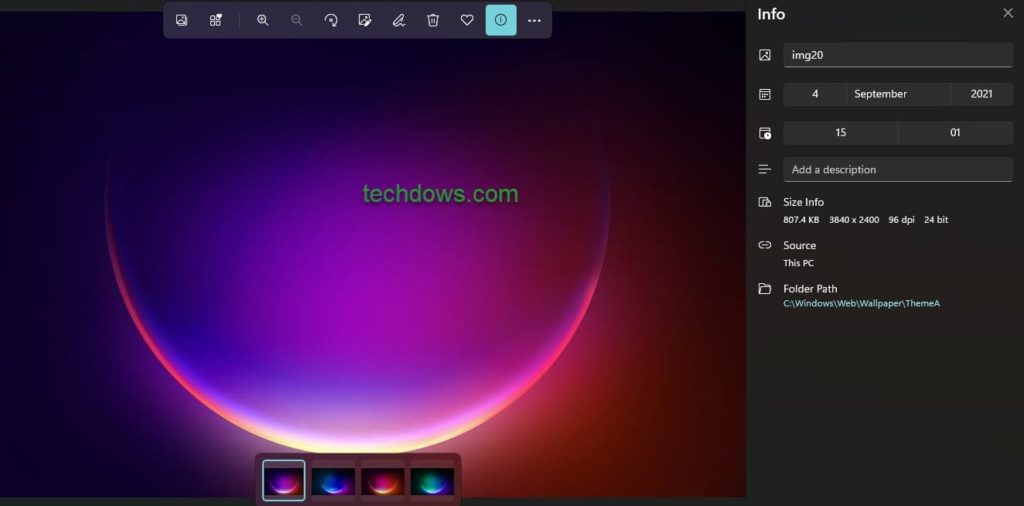Select the 2021 year field
Screen dimensions: 1024x506
[981, 94]
